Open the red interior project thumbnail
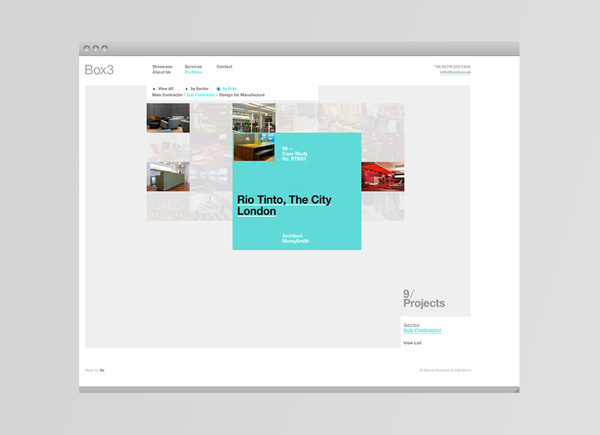Image resolution: width=600 pixels, height=435 pixels. pos(383,176)
